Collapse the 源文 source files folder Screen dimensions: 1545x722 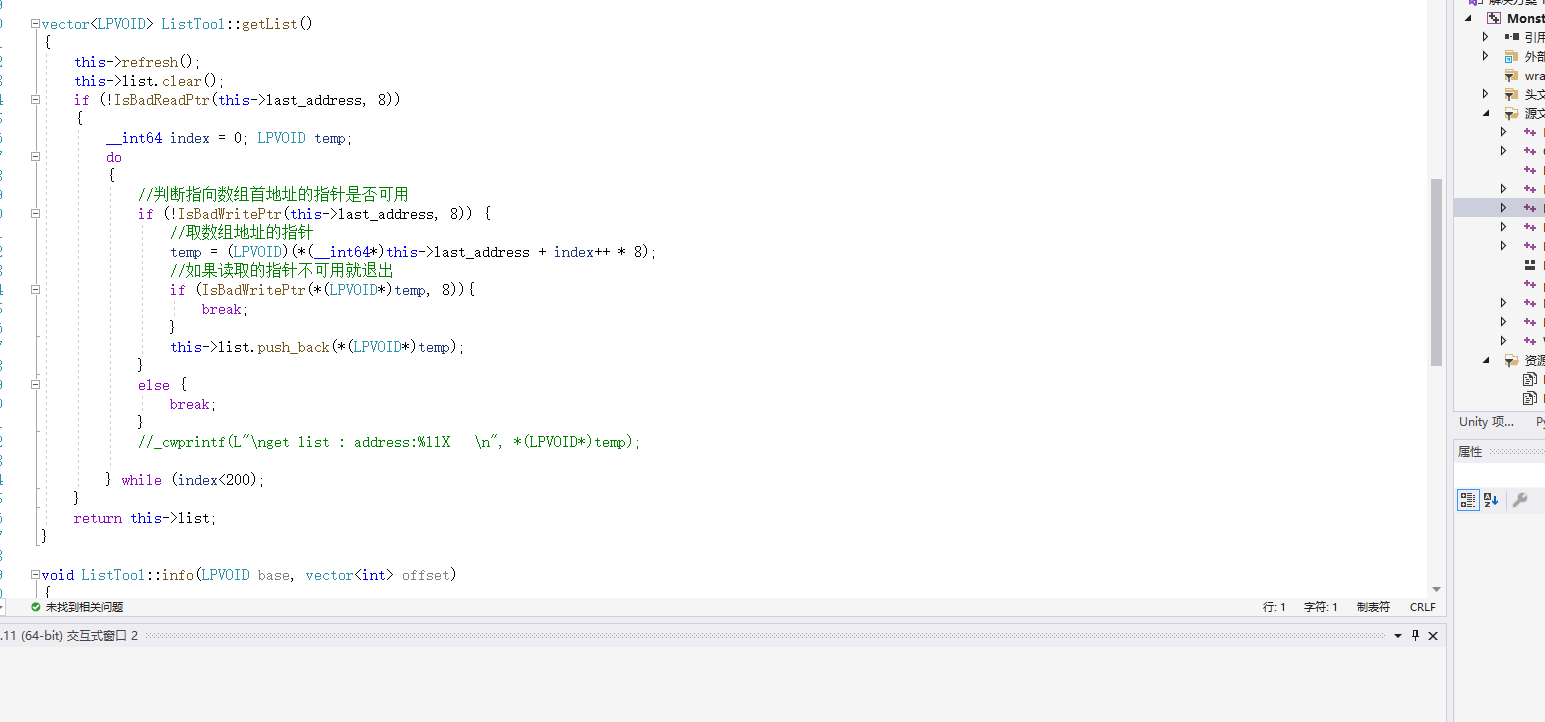[1486, 113]
